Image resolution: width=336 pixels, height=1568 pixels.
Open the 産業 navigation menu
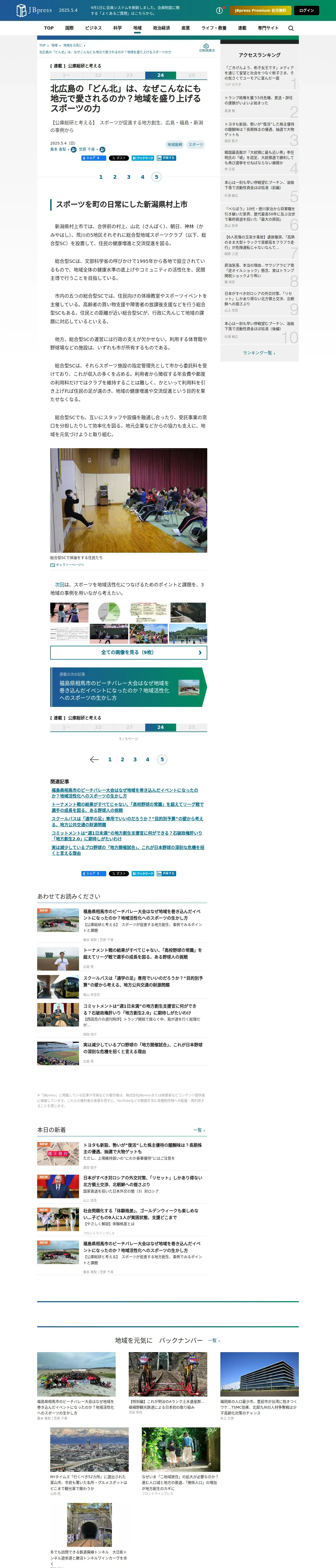coord(185,28)
